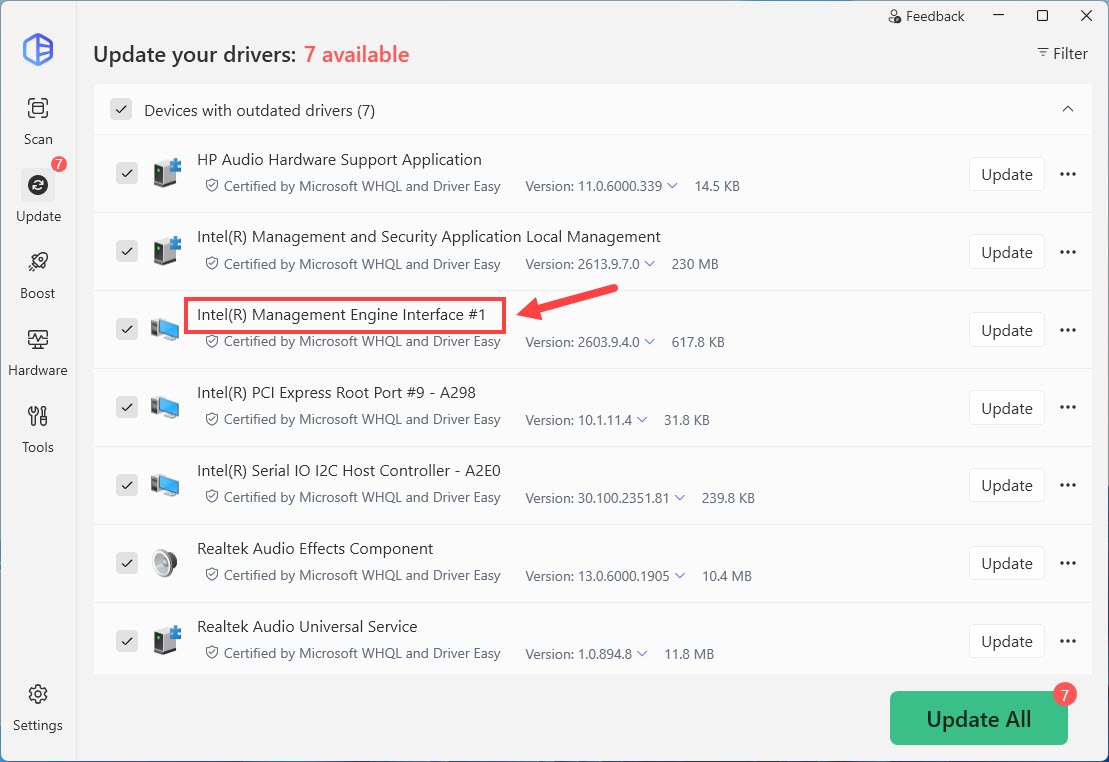Click the 230 MB file size
1109x762 pixels.
coord(695,264)
